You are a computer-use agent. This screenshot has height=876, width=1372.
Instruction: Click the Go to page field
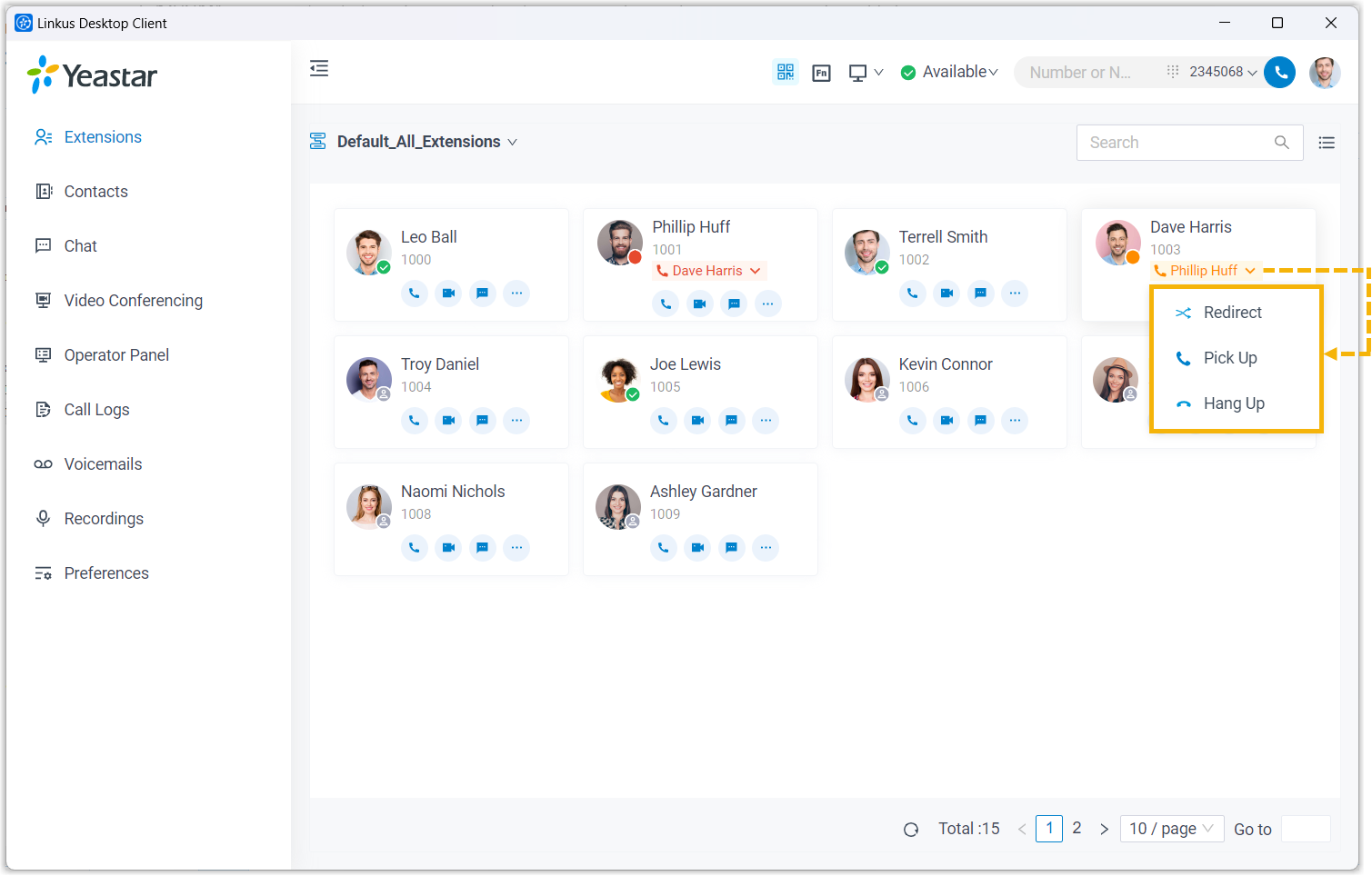(1306, 829)
